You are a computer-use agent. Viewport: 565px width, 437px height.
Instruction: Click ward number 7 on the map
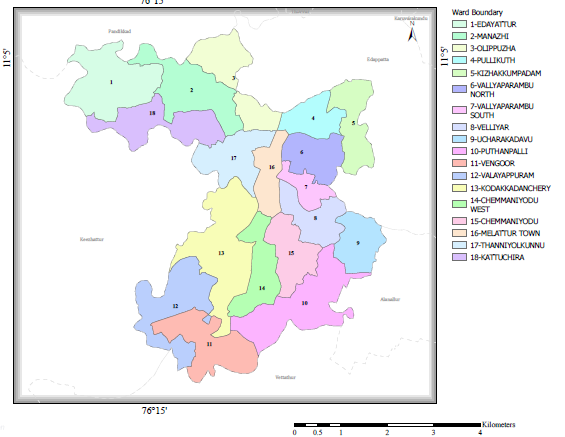coord(306,187)
